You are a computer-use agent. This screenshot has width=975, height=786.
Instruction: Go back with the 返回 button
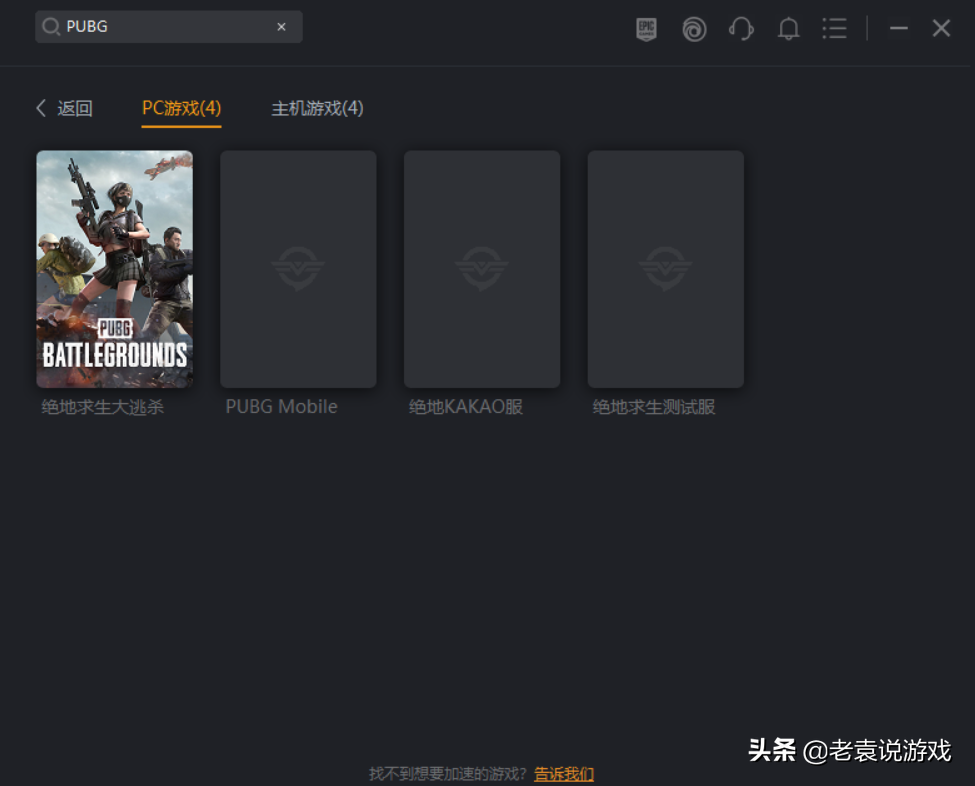(x=65, y=108)
